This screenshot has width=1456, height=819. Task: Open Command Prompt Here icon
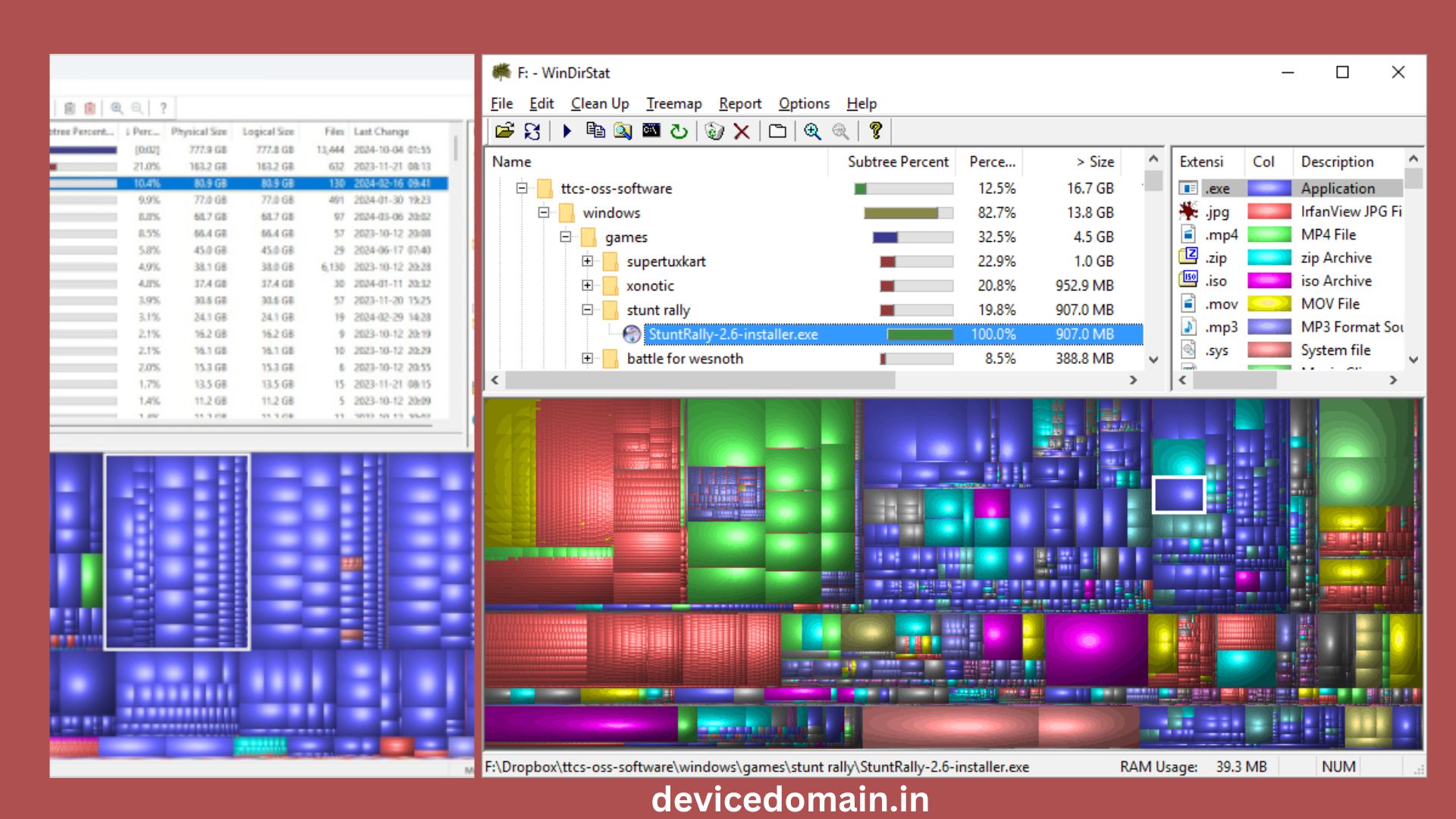[x=651, y=131]
